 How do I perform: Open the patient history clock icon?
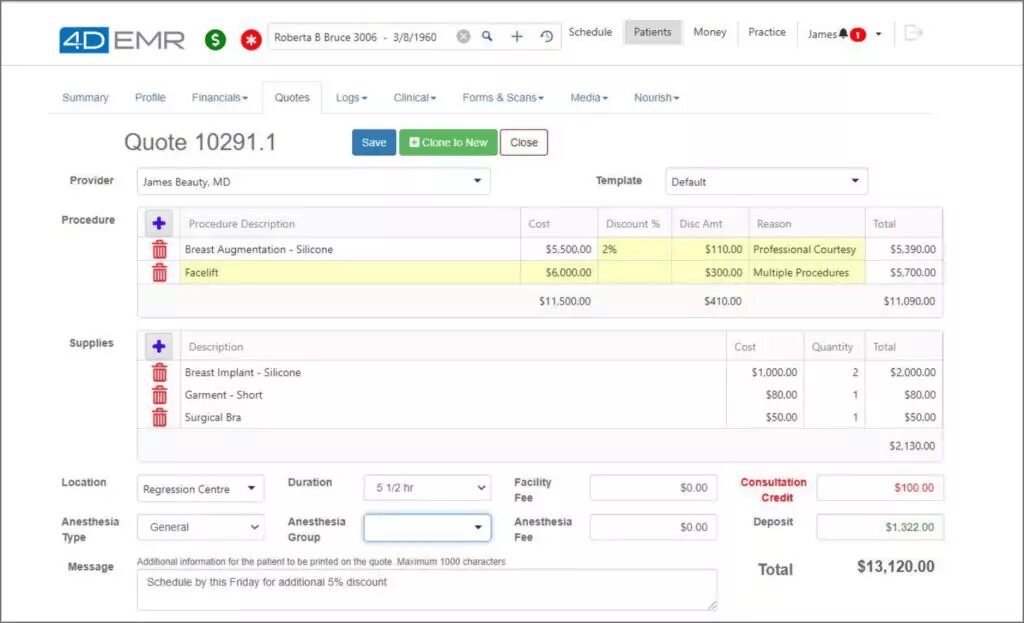point(546,37)
